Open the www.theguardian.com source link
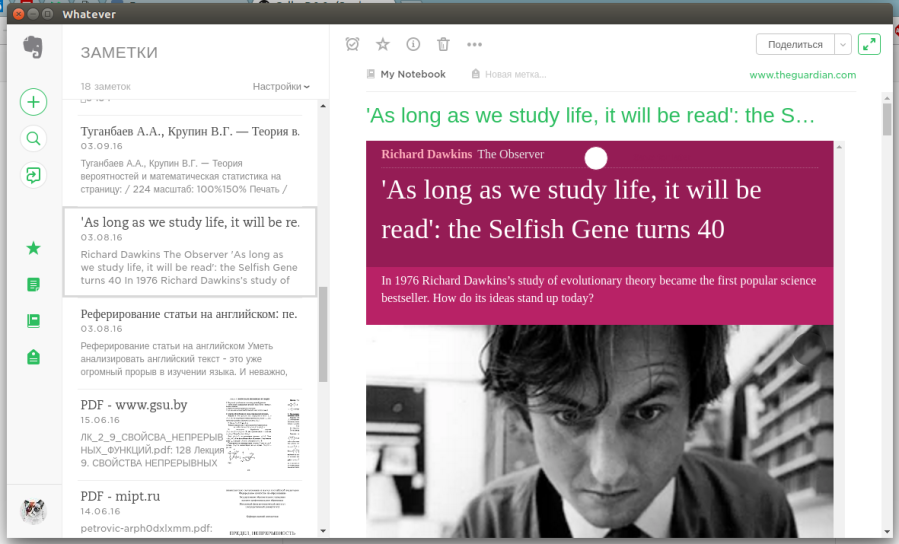Image resolution: width=899 pixels, height=544 pixels. 802,75
